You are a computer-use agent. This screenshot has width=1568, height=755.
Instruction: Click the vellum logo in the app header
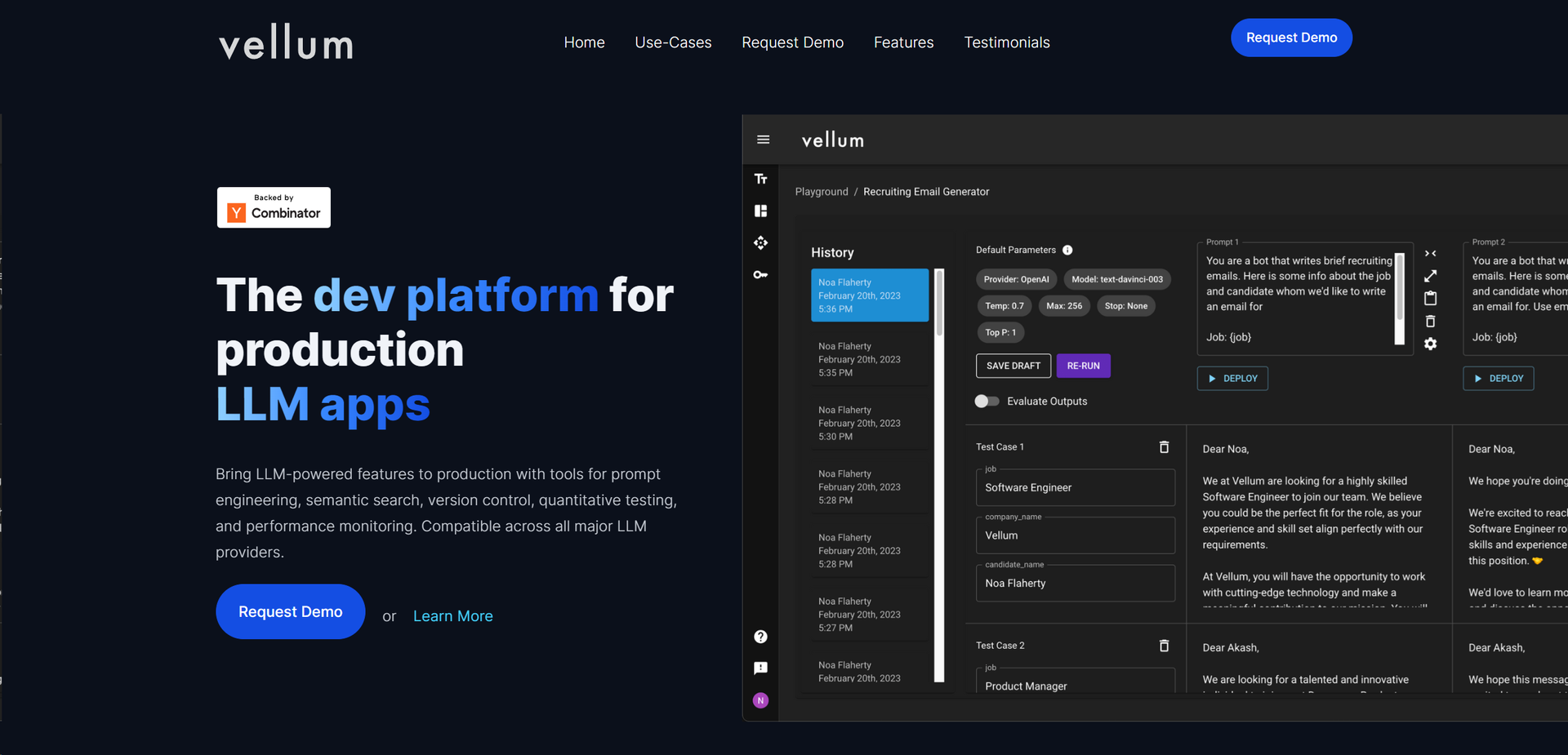click(x=832, y=140)
